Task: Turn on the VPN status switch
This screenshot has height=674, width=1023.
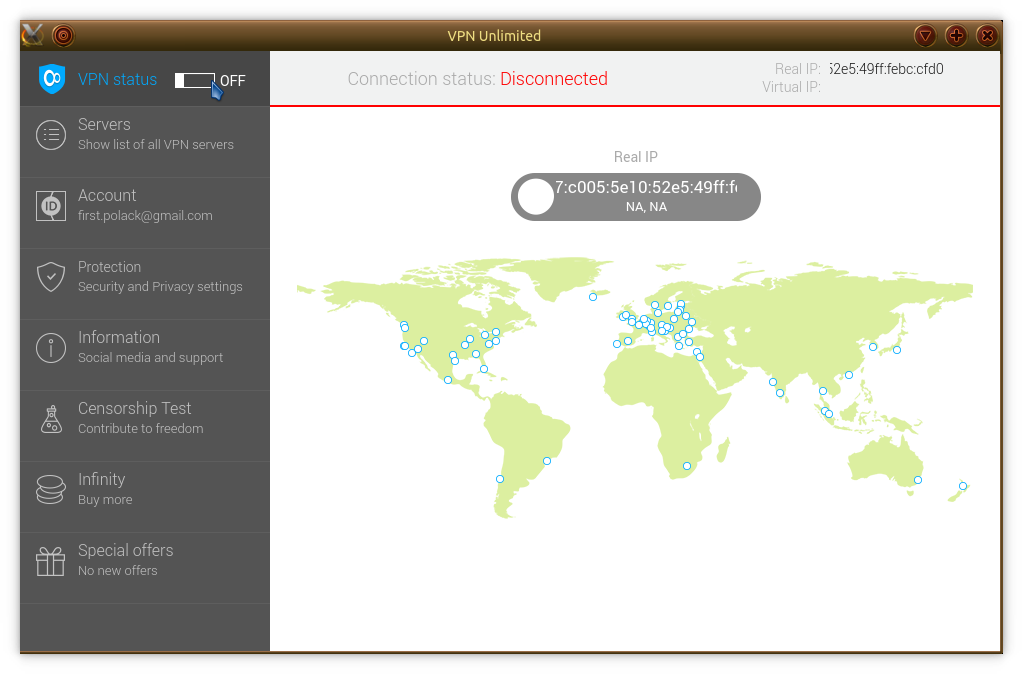Action: tap(194, 80)
